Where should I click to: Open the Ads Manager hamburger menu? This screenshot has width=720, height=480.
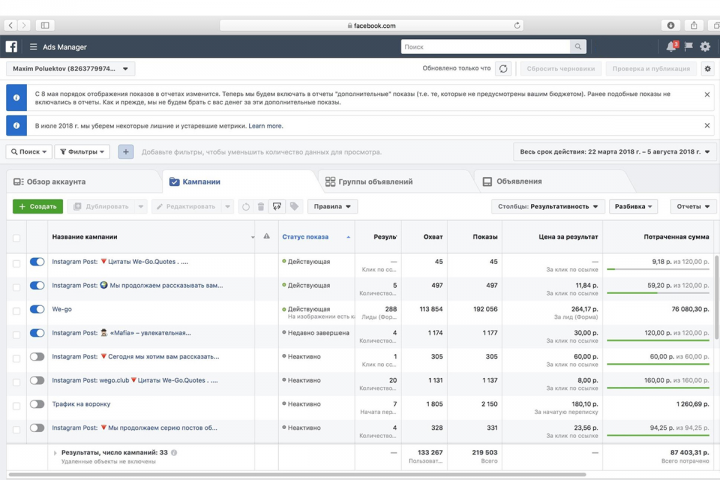click(x=33, y=47)
